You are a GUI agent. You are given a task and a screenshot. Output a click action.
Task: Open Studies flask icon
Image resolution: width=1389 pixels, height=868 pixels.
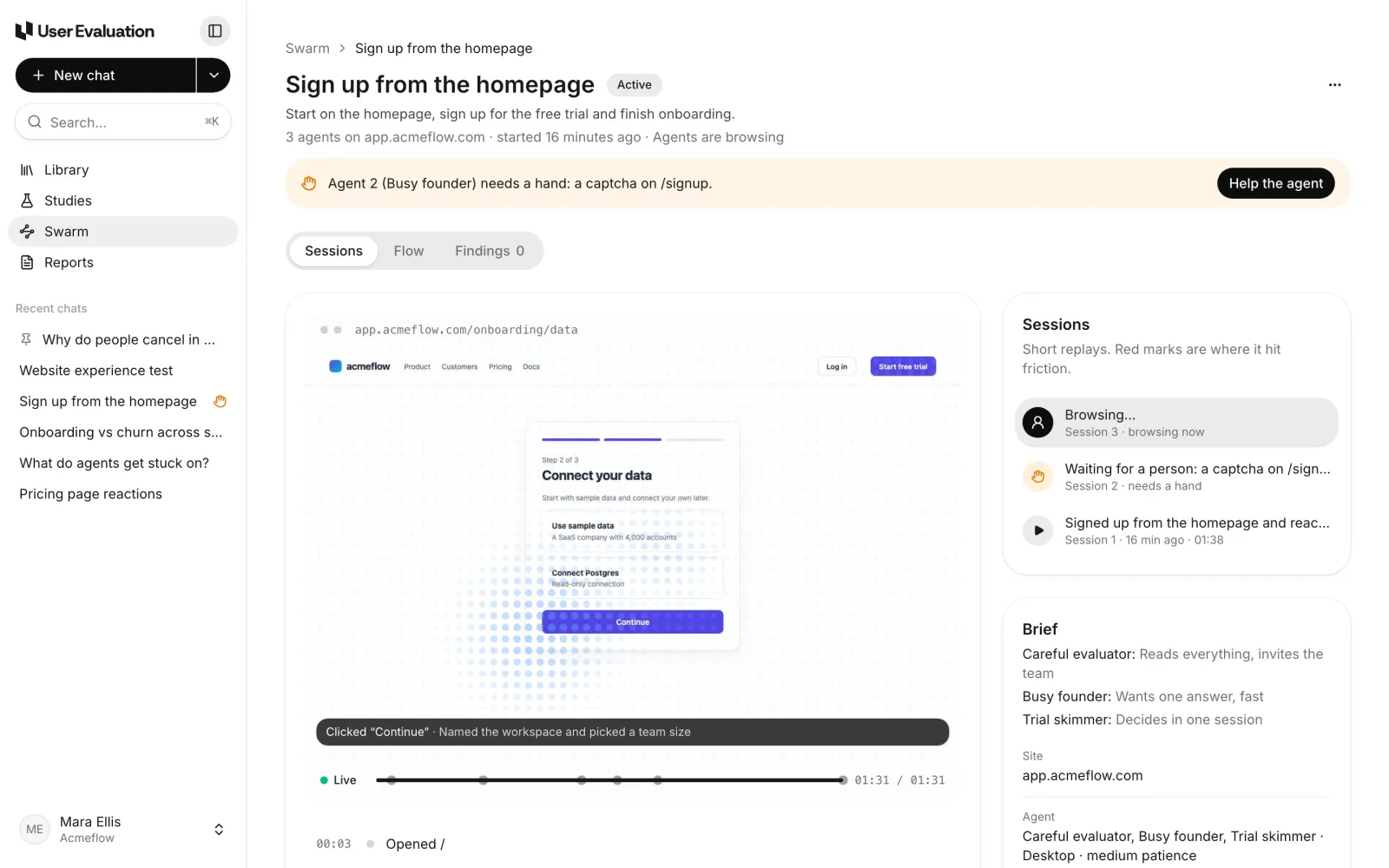pos(27,201)
